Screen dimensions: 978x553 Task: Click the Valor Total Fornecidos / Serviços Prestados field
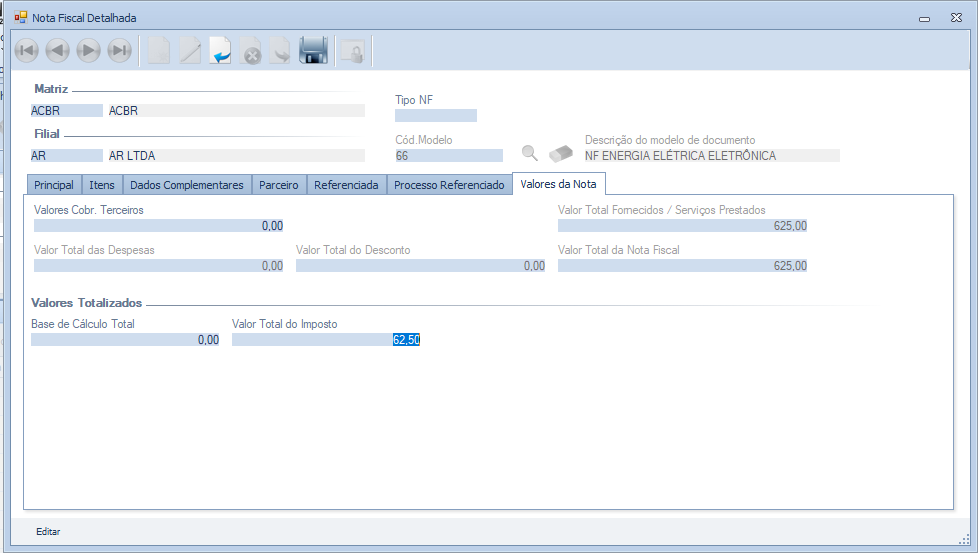(682, 226)
